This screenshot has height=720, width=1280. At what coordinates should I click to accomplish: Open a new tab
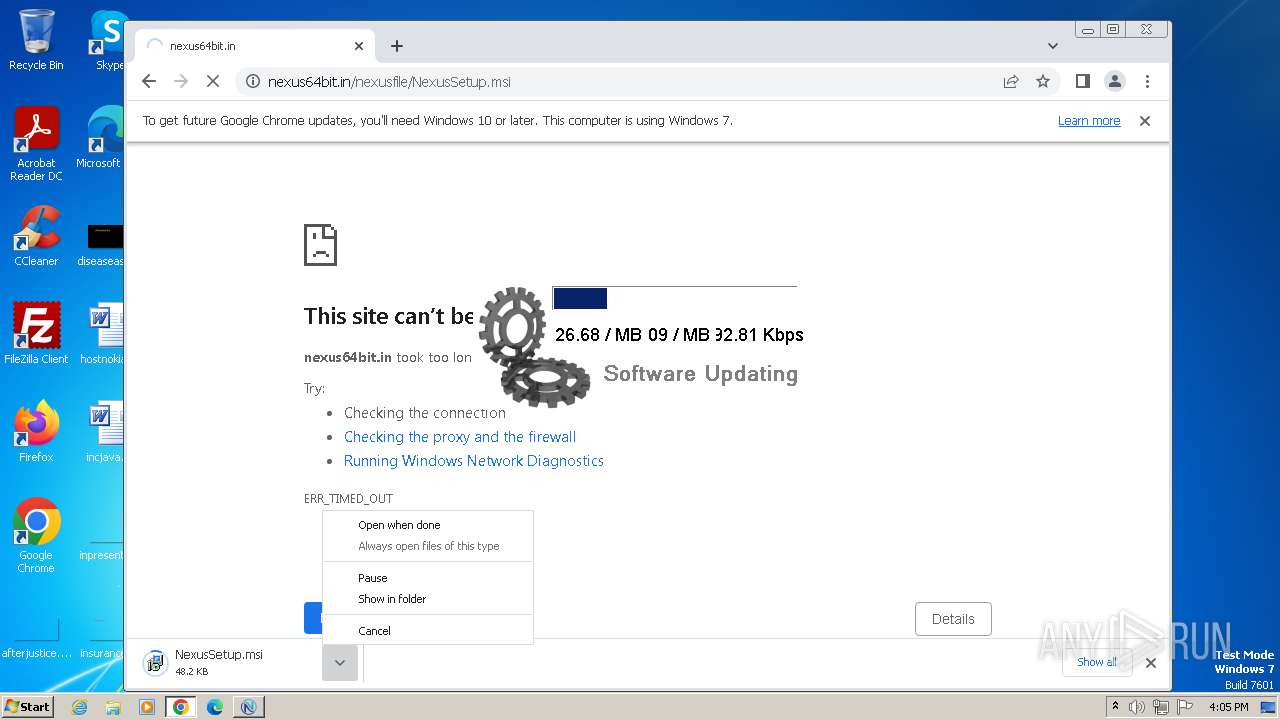397,46
